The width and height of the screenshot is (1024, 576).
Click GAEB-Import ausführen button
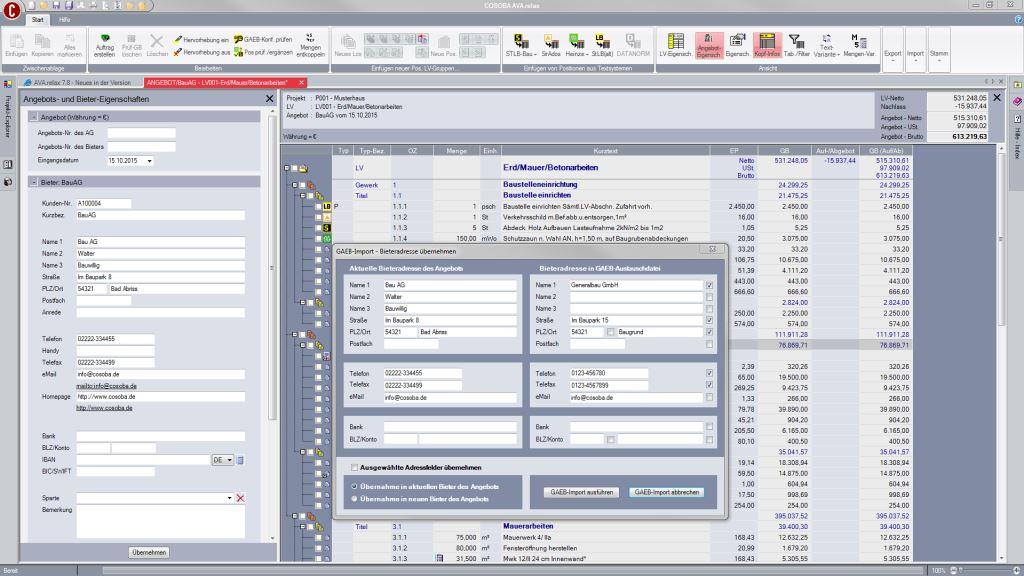[583, 492]
